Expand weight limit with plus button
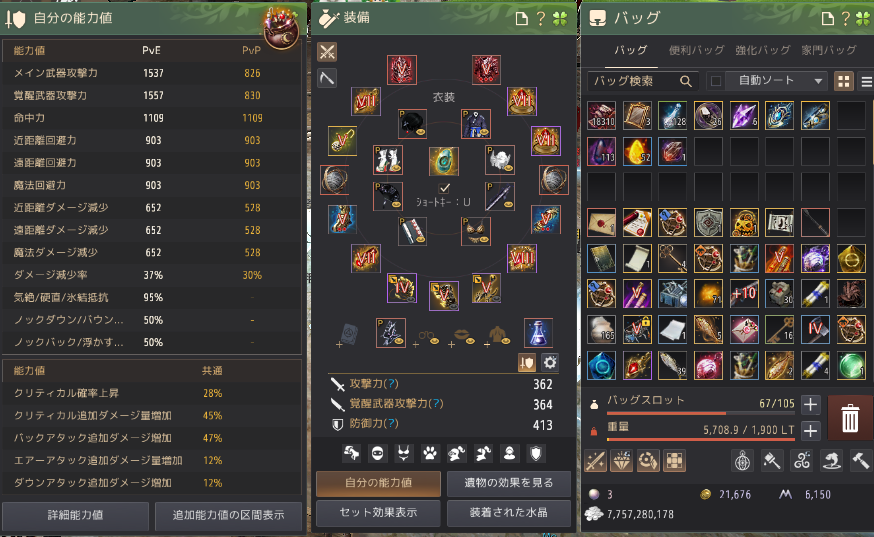The image size is (874, 537). [x=810, y=430]
